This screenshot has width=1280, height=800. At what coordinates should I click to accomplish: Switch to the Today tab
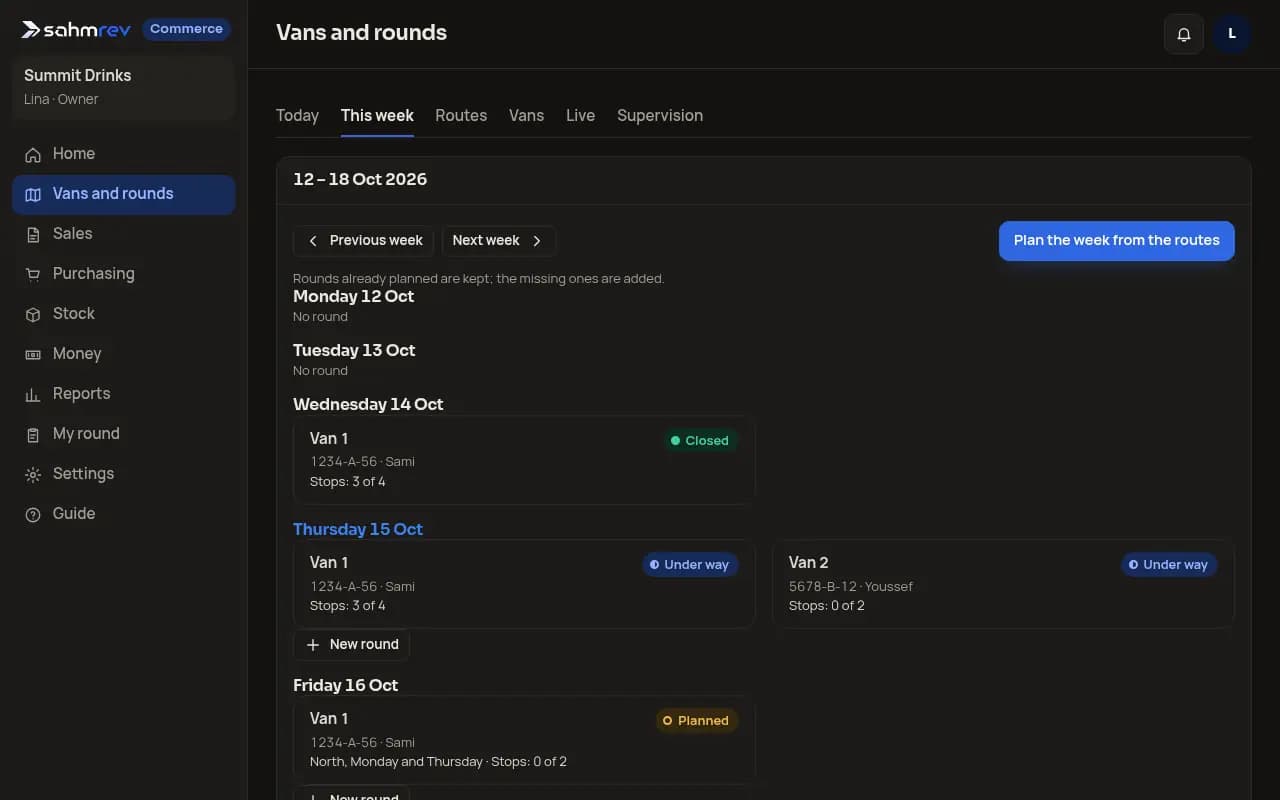coord(297,115)
